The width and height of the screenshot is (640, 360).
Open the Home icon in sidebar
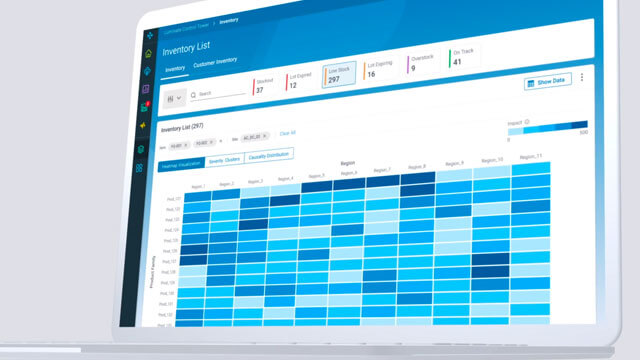coord(149,53)
